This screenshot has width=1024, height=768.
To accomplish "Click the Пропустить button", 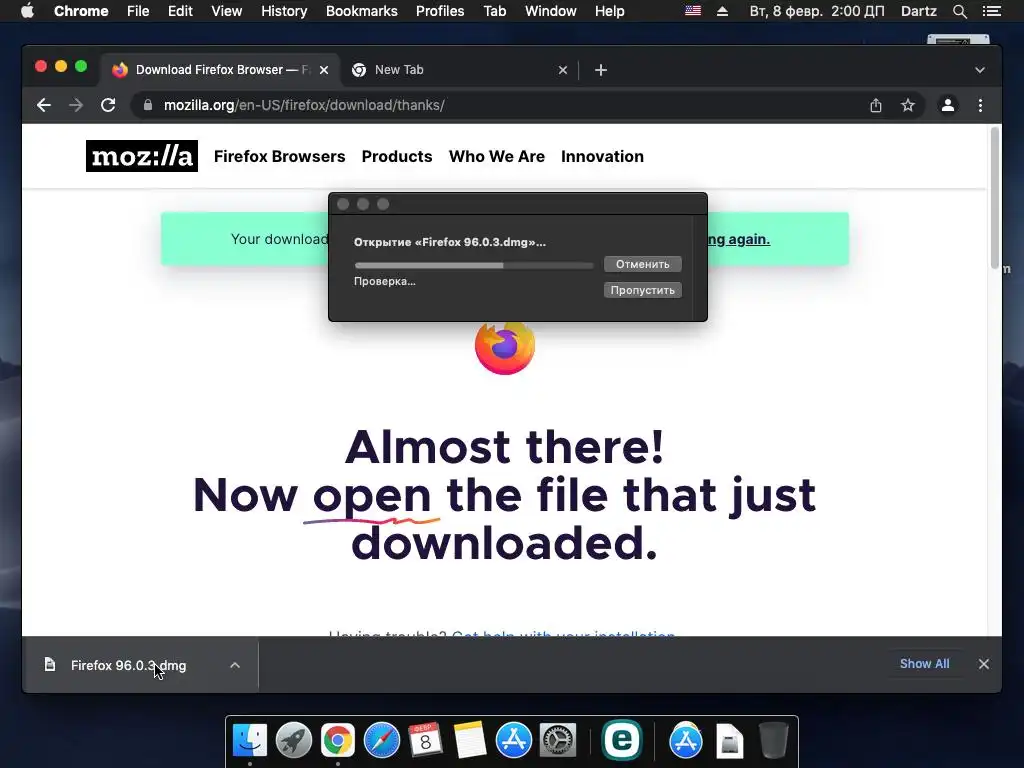I will [643, 290].
